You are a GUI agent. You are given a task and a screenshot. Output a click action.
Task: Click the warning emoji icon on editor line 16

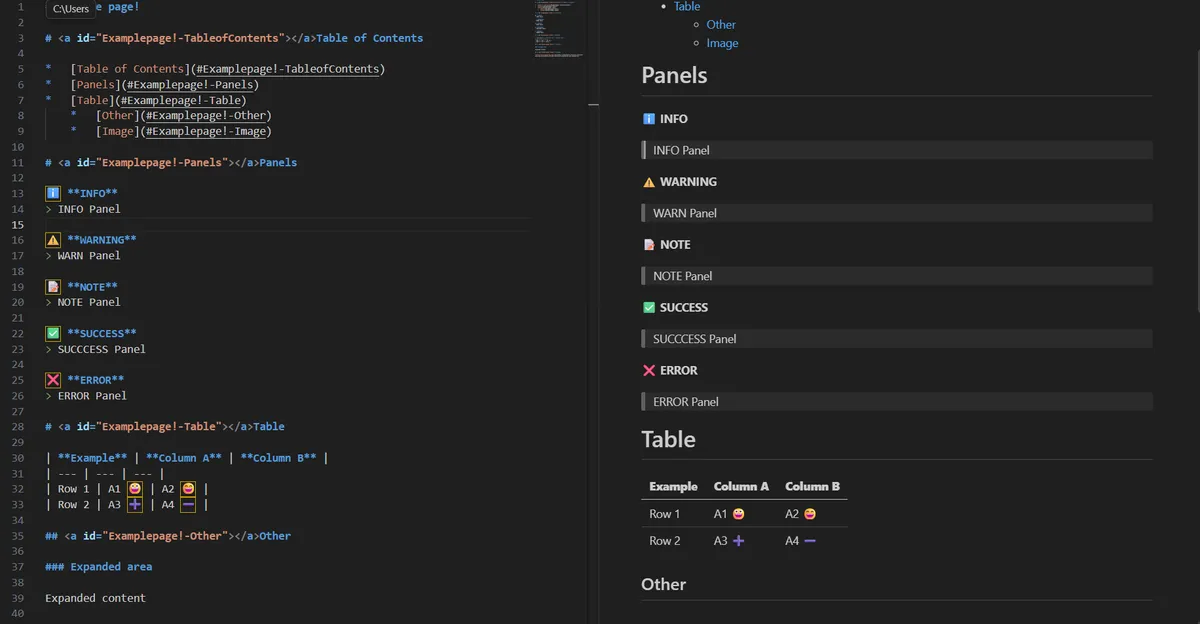point(53,240)
